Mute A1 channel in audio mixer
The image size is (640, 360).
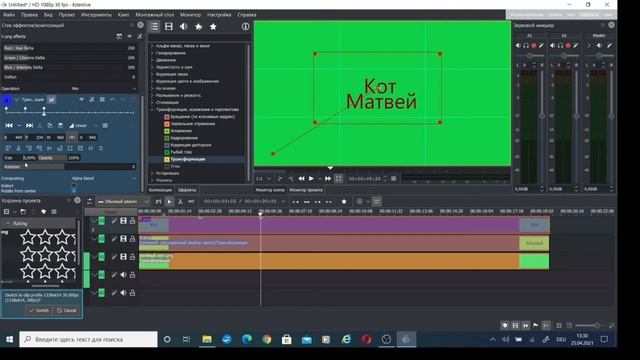click(518, 46)
